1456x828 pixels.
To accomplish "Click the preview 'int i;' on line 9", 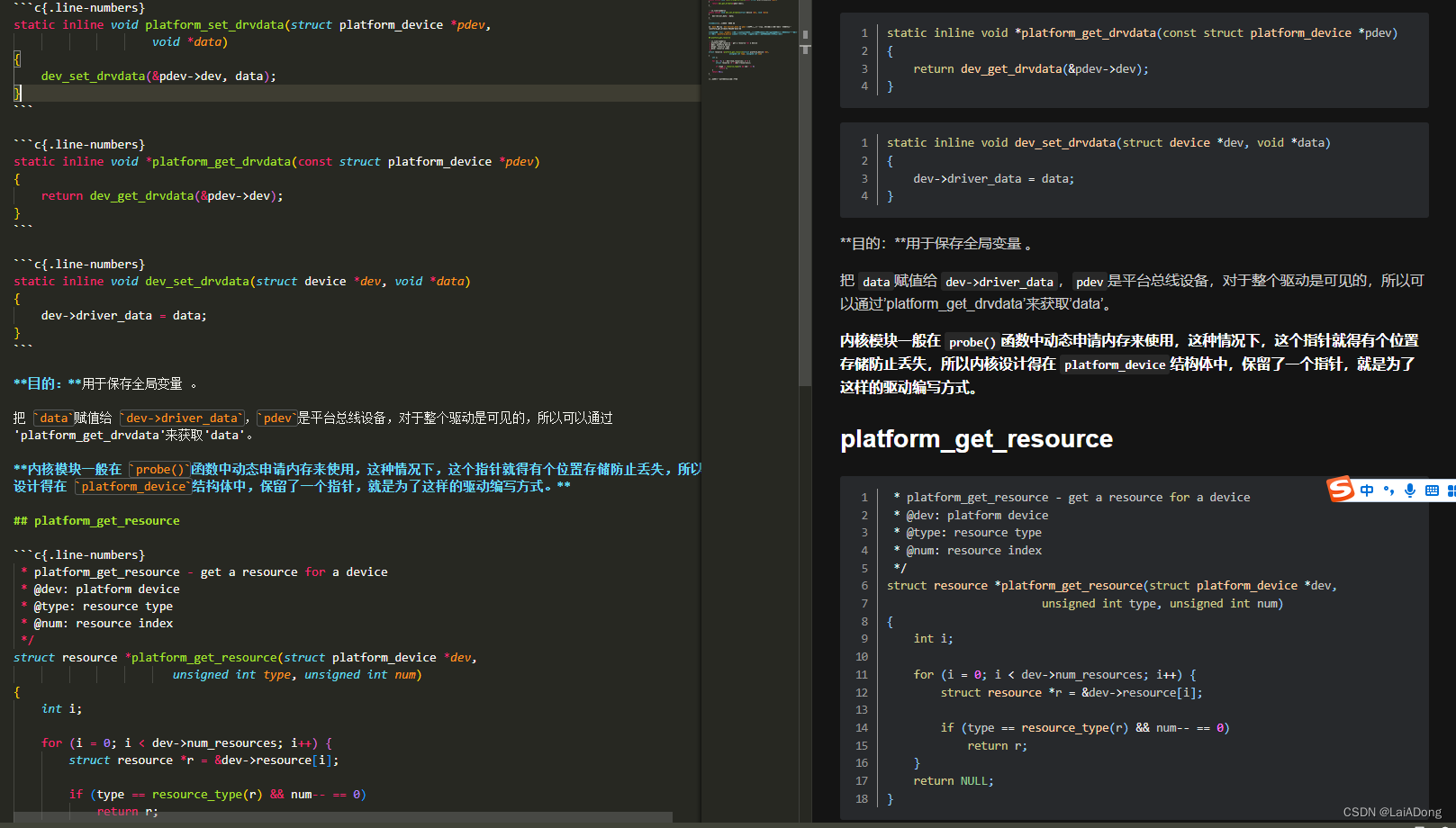I will (933, 639).
